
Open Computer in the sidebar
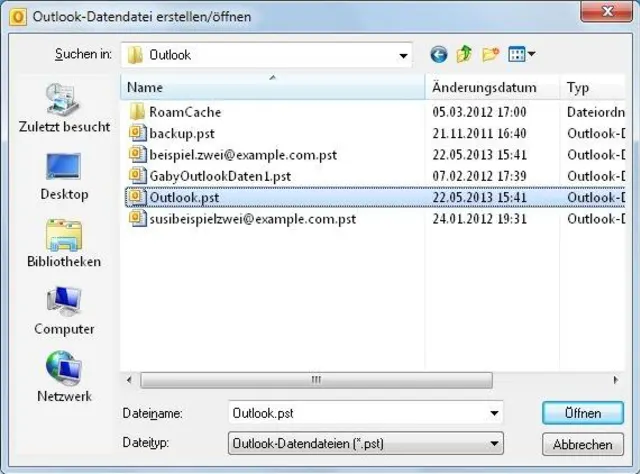(x=64, y=311)
